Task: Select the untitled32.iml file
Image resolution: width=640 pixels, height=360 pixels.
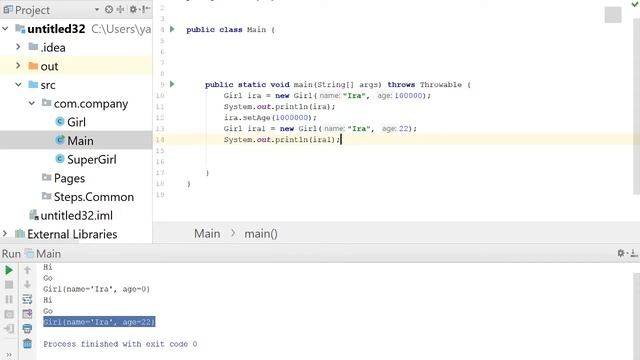Action: click(x=76, y=216)
